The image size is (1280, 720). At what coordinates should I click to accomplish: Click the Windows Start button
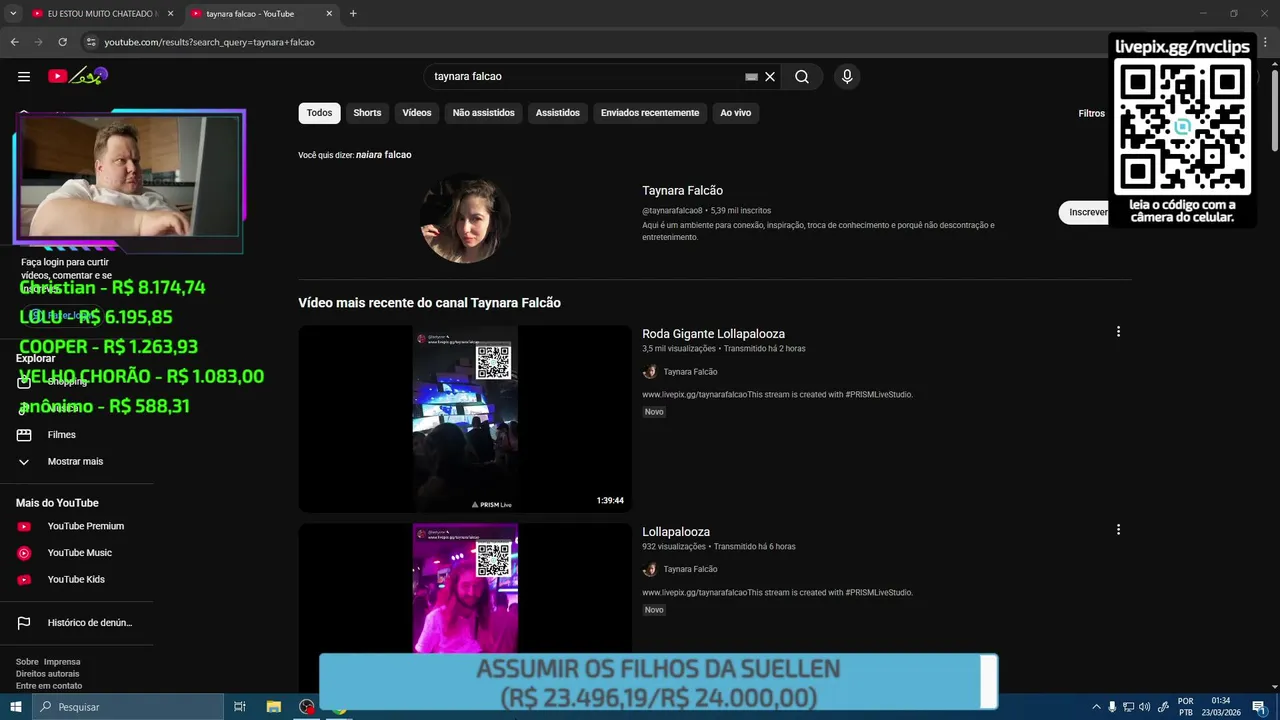(x=16, y=707)
